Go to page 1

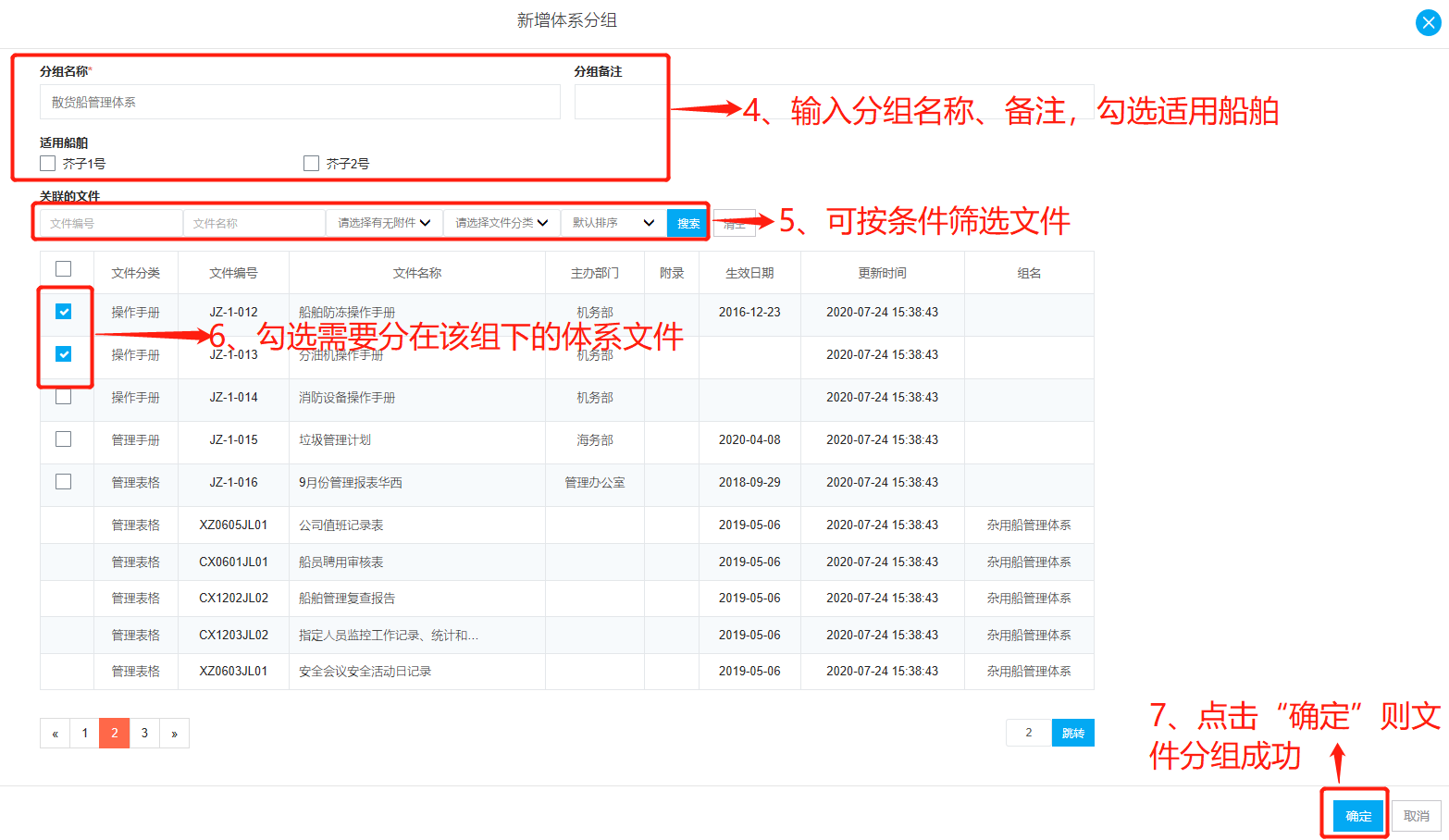pos(84,733)
